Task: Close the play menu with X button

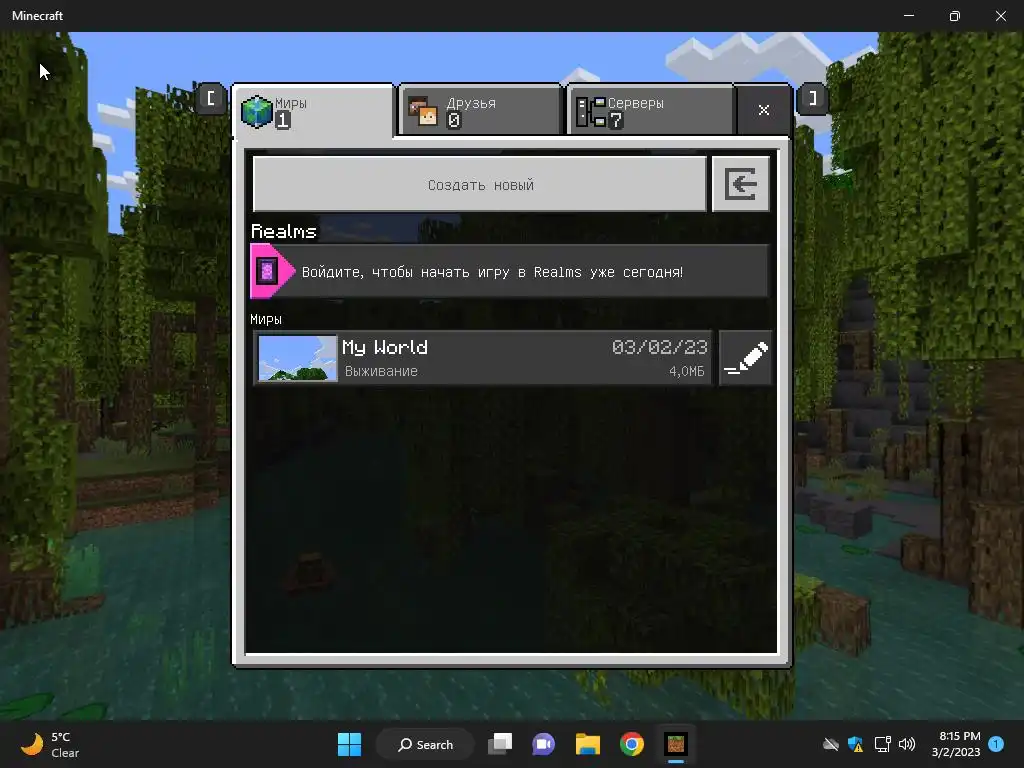Action: pyautogui.click(x=763, y=110)
